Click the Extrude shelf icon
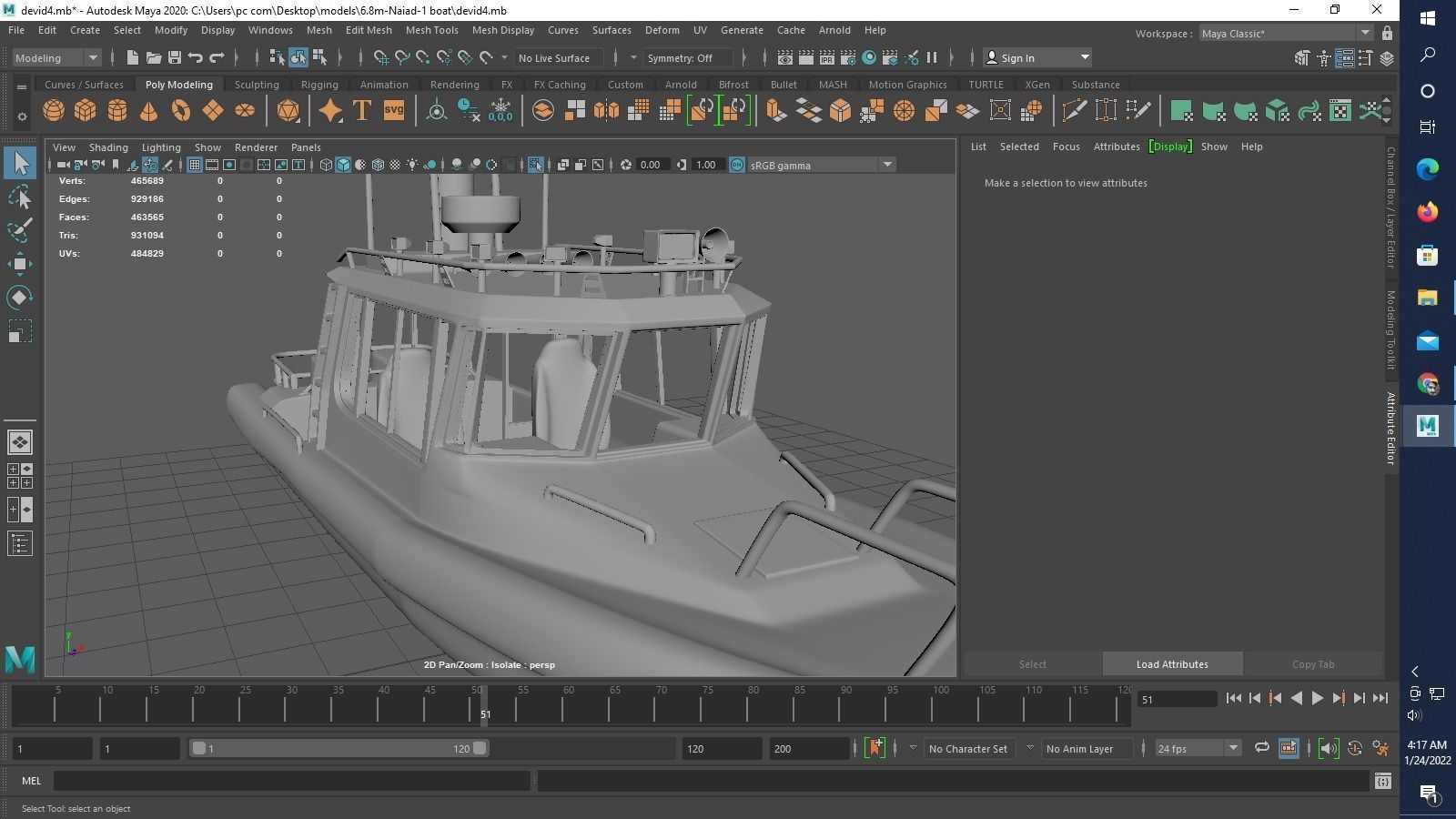 point(776,111)
